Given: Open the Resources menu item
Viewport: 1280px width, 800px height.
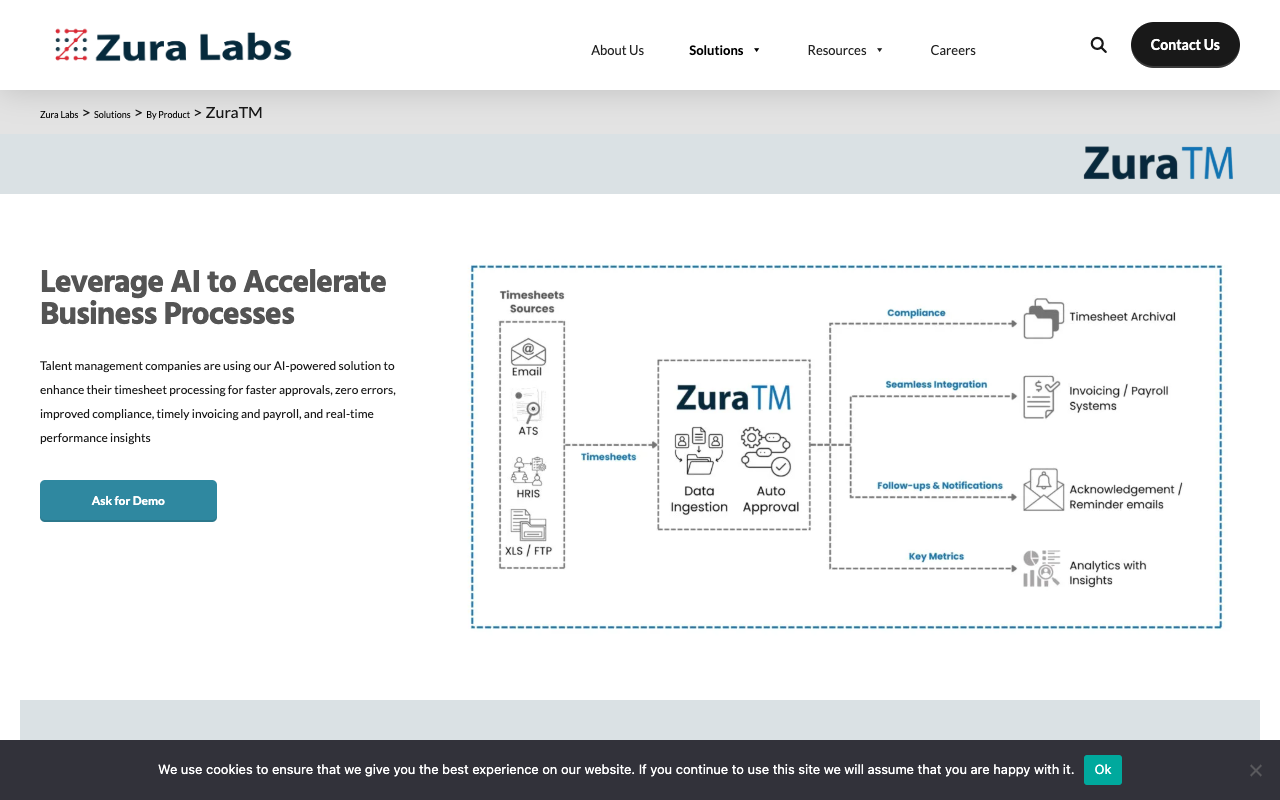Looking at the screenshot, I should [837, 50].
